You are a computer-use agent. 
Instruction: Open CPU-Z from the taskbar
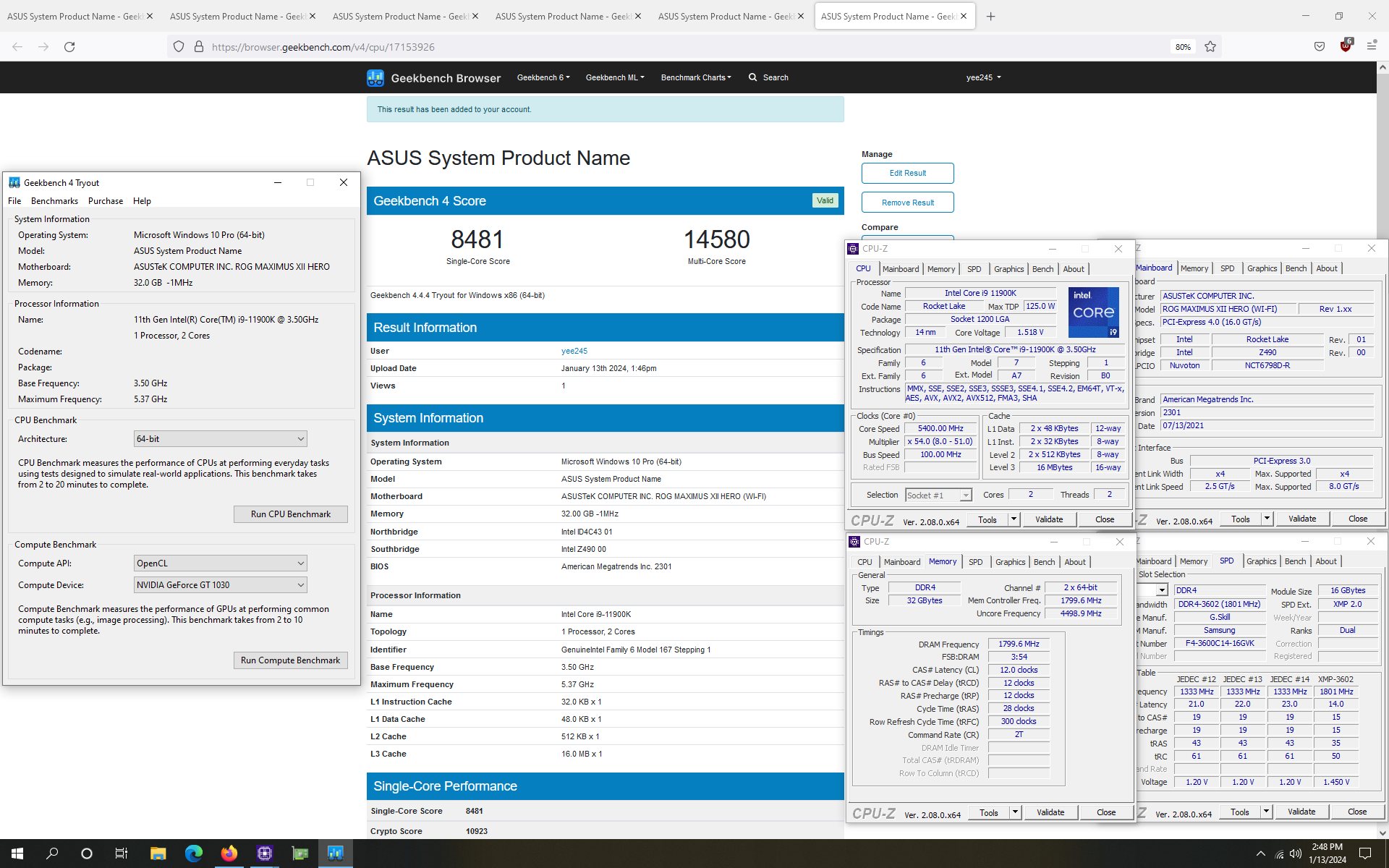[264, 854]
